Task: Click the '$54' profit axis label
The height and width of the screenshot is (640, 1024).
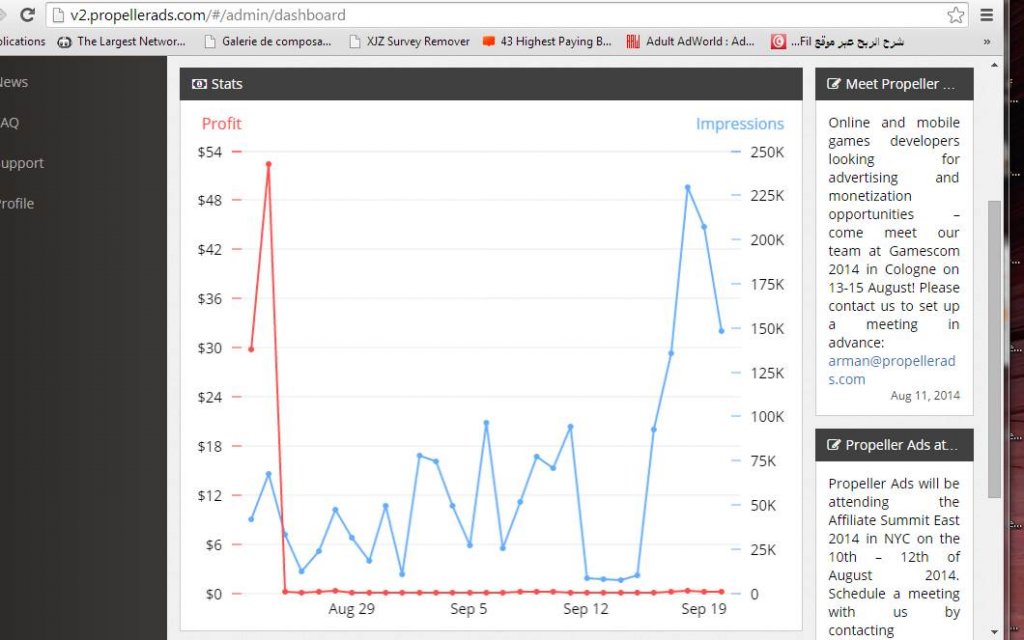Action: (x=210, y=152)
